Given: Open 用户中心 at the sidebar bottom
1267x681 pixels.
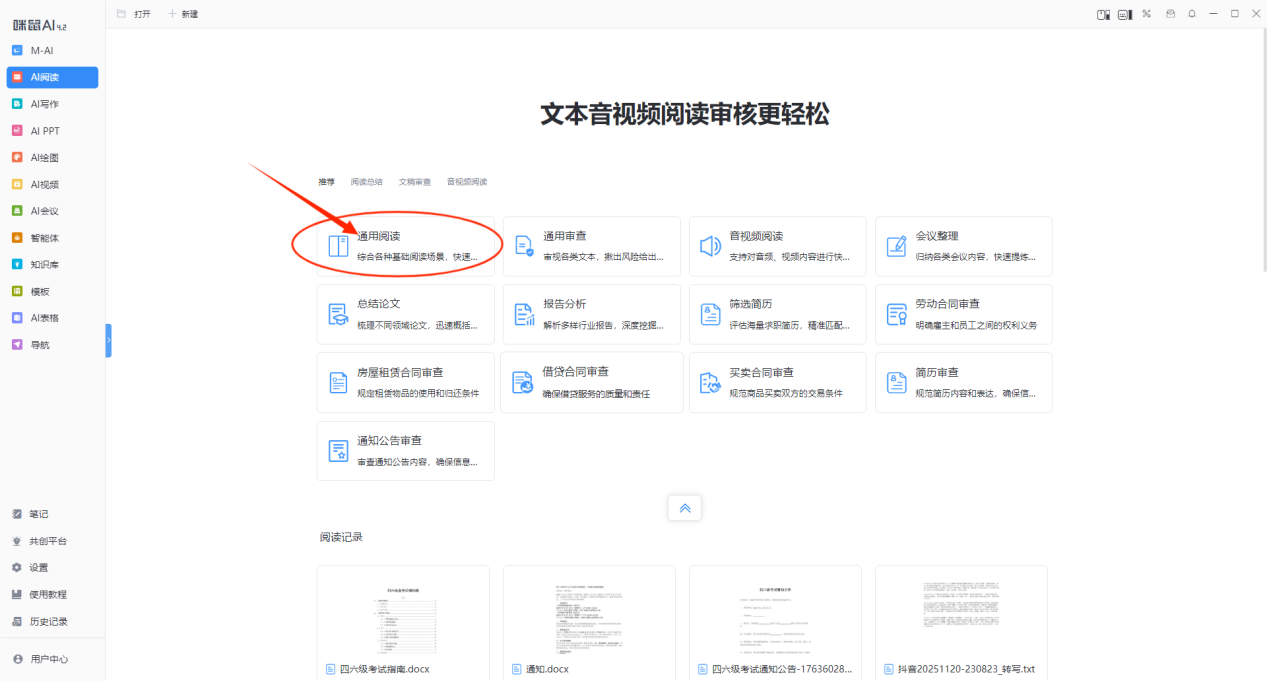Looking at the screenshot, I should [48, 659].
